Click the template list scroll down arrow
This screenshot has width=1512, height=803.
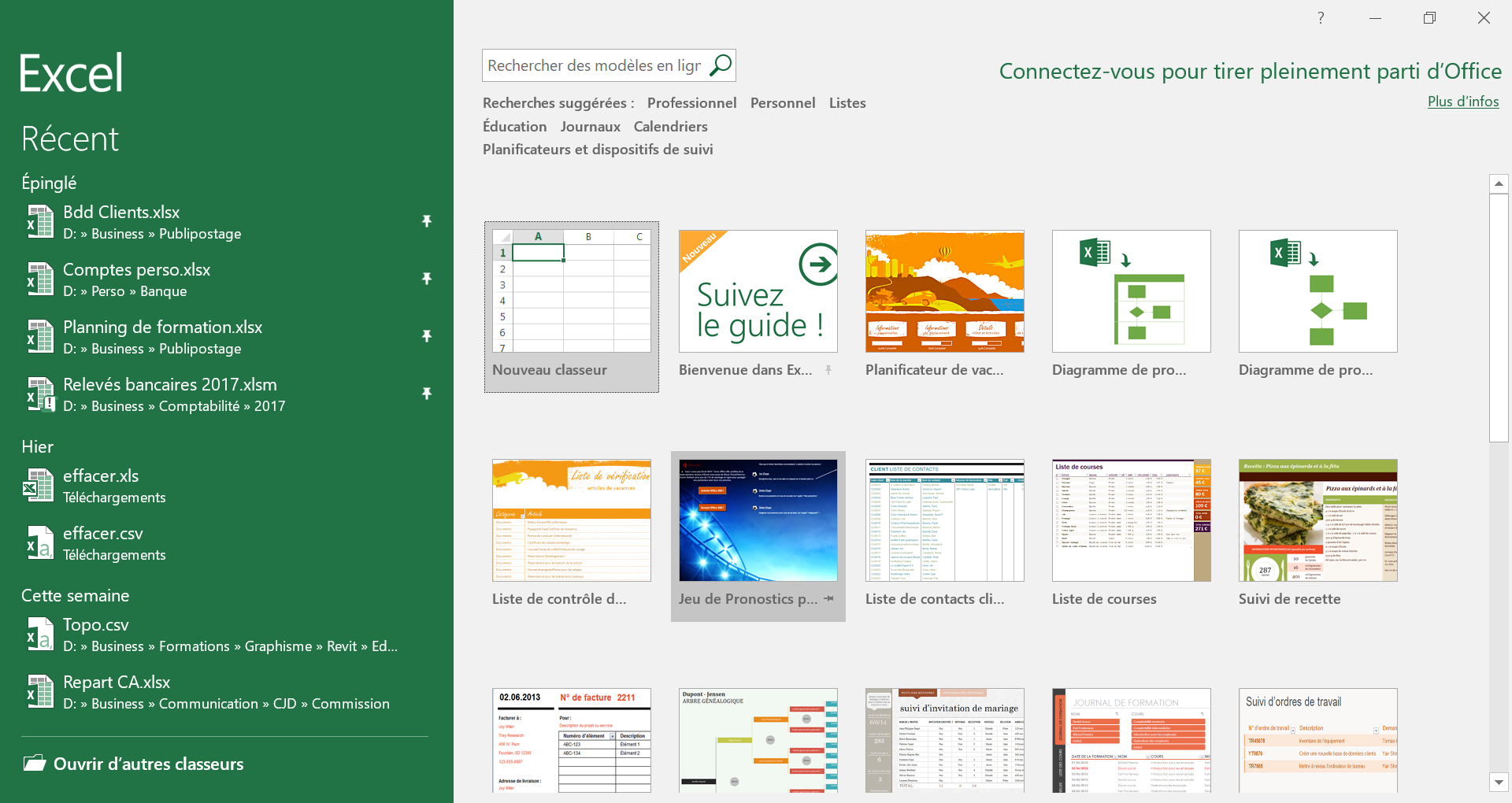coord(1499,783)
